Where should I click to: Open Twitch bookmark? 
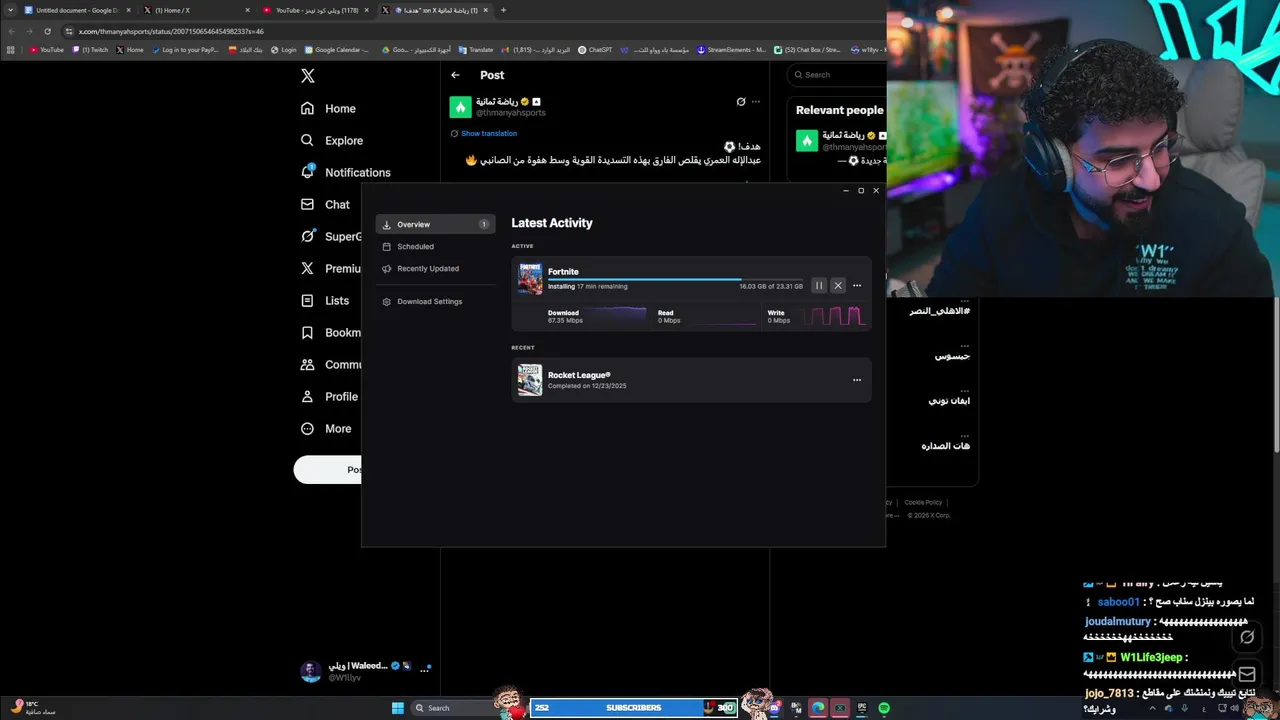[90, 49]
